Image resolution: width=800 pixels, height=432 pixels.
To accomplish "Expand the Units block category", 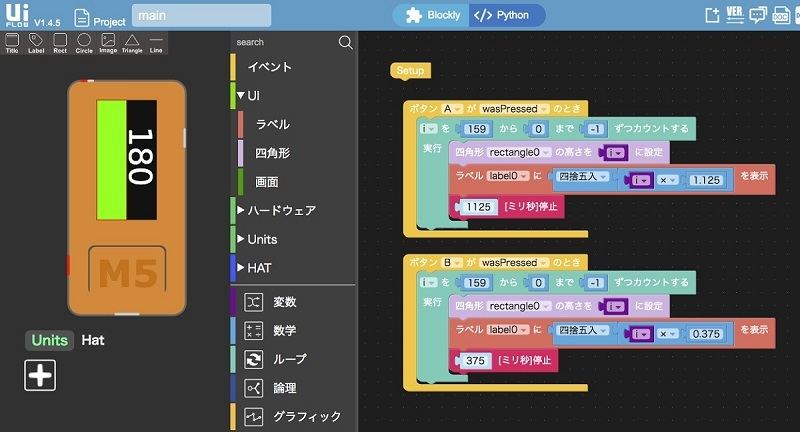I will pos(262,239).
